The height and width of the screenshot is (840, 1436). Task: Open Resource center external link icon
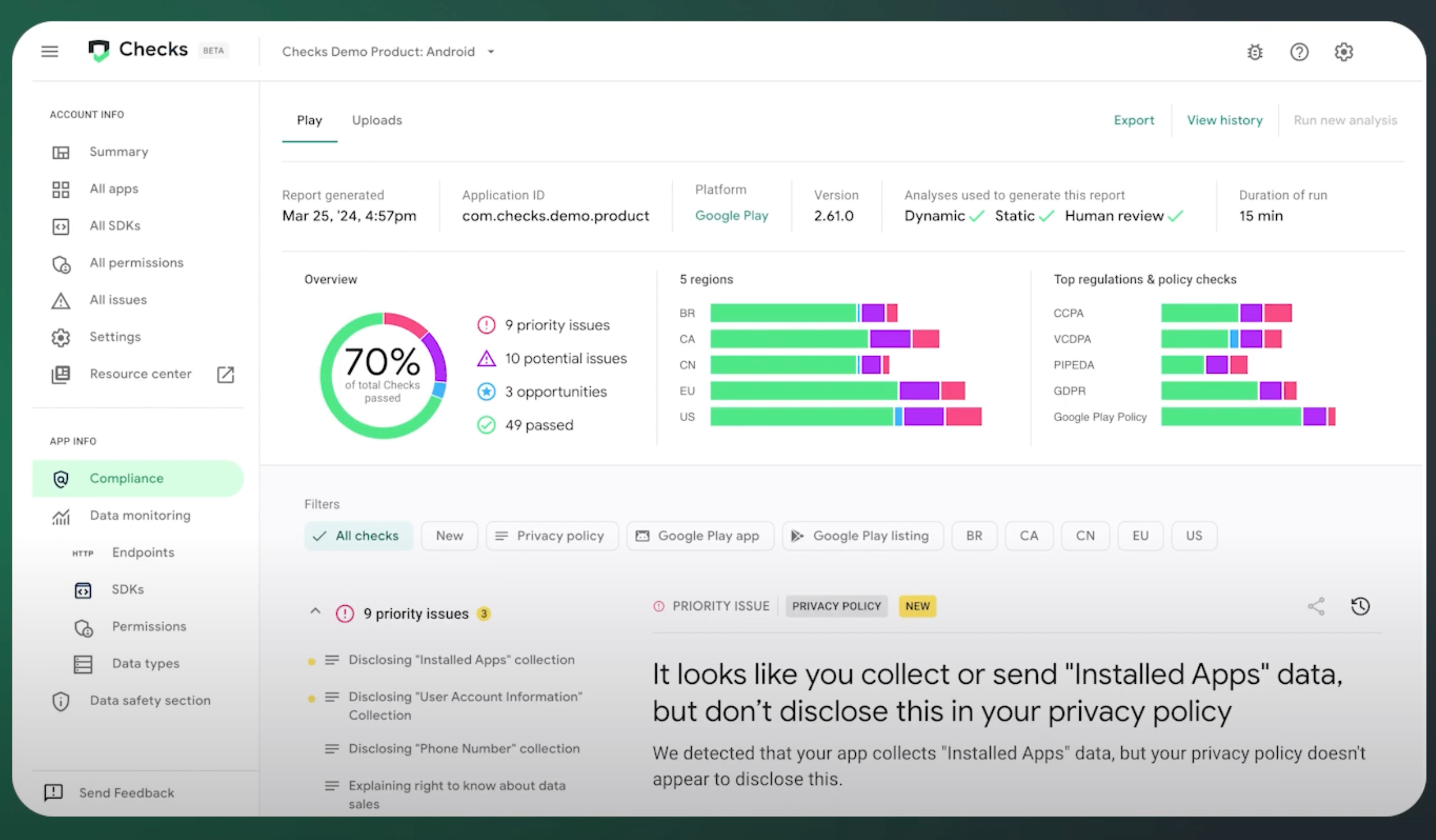pyautogui.click(x=225, y=374)
